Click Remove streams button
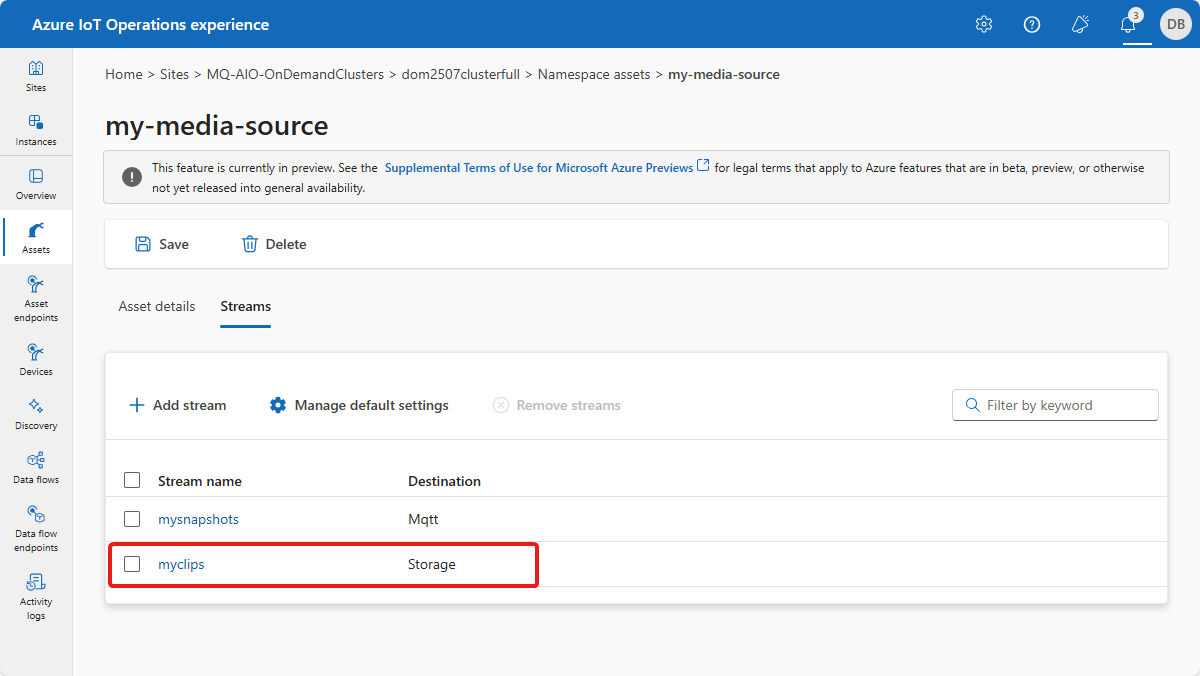 pos(557,405)
